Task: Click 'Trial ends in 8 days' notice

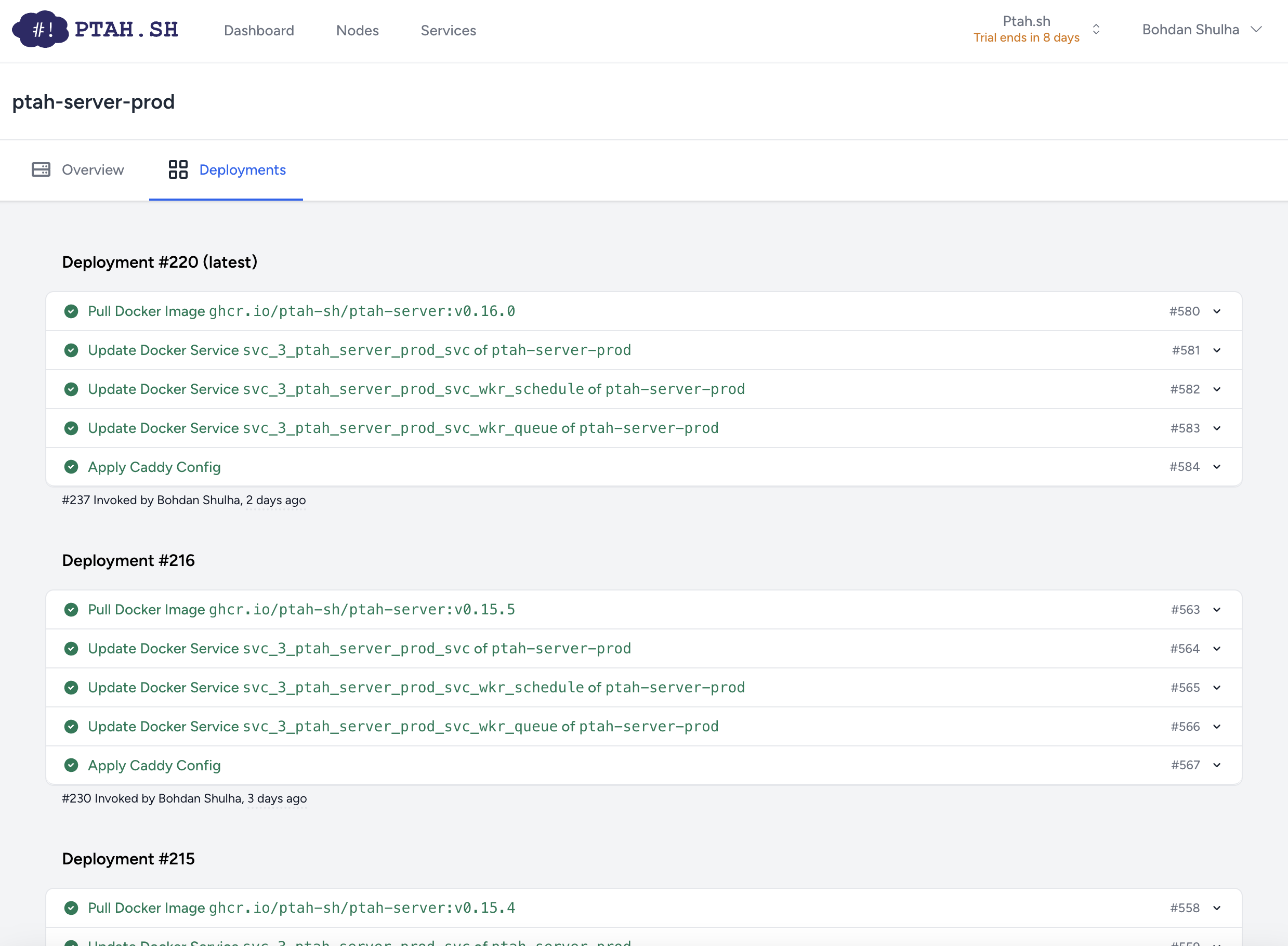Action: (1026, 38)
